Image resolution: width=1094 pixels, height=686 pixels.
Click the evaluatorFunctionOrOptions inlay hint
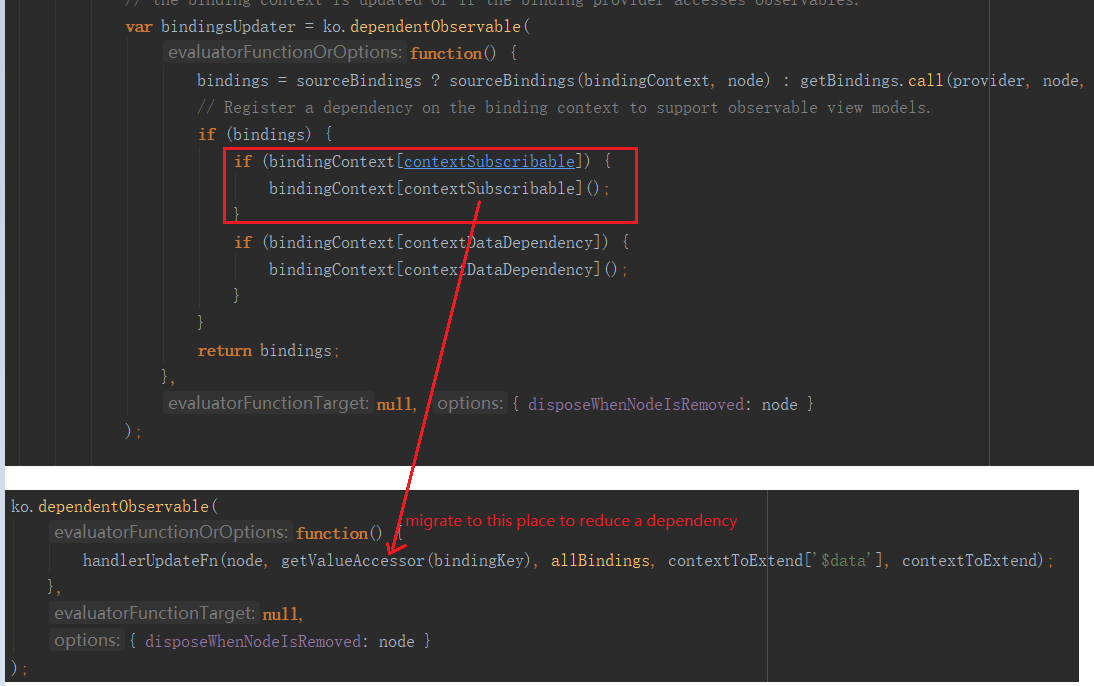click(x=283, y=51)
